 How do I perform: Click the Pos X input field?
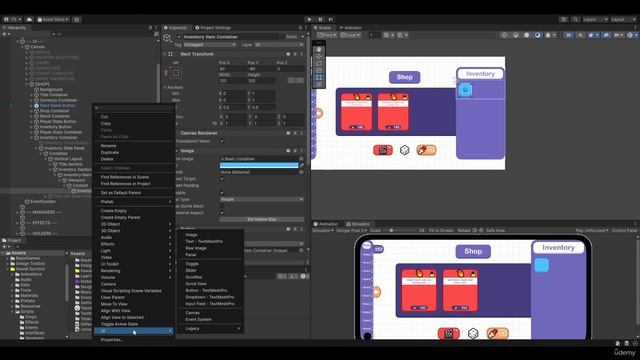pos(232,69)
